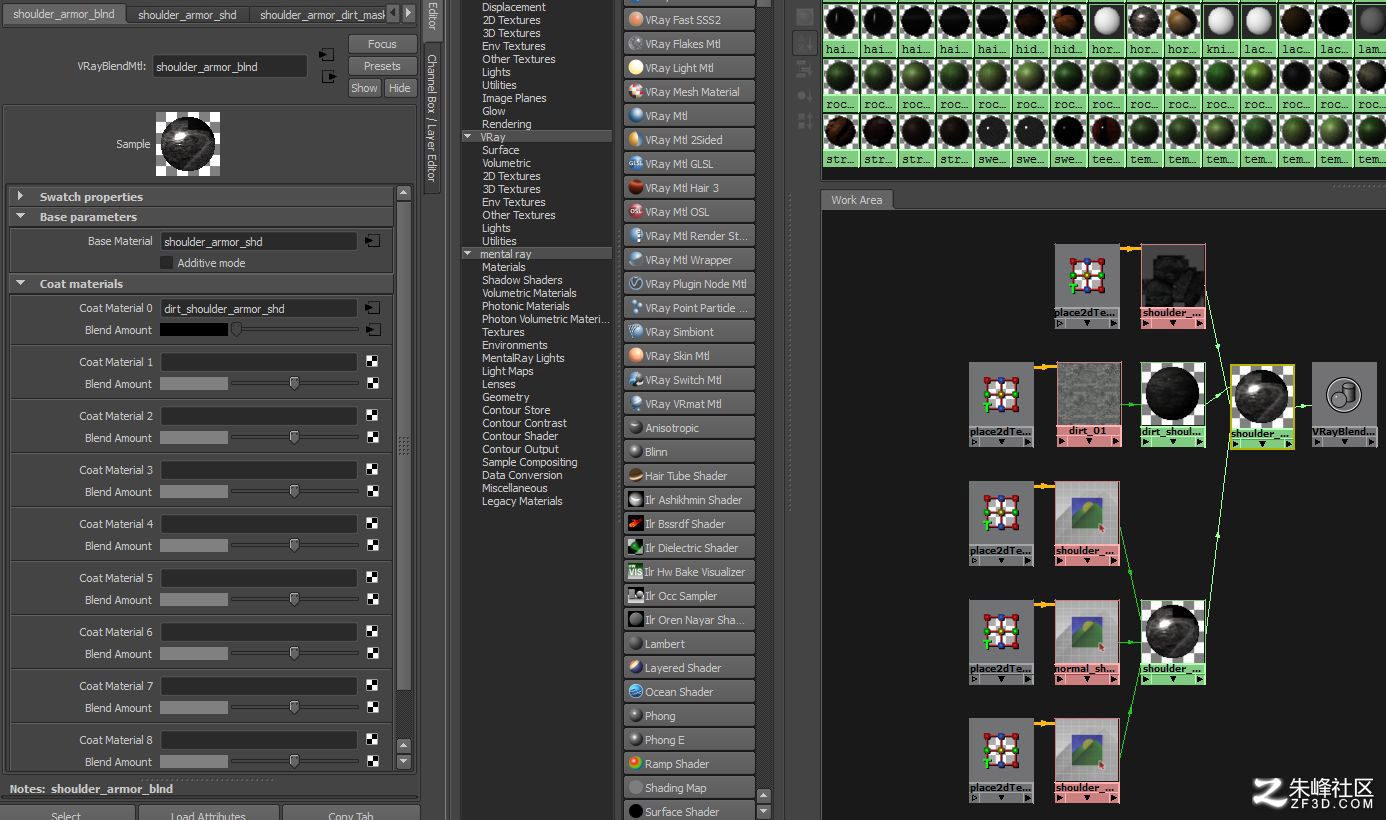Create a VRay Mtl node
The image size is (1386, 820).
pyautogui.click(x=689, y=116)
